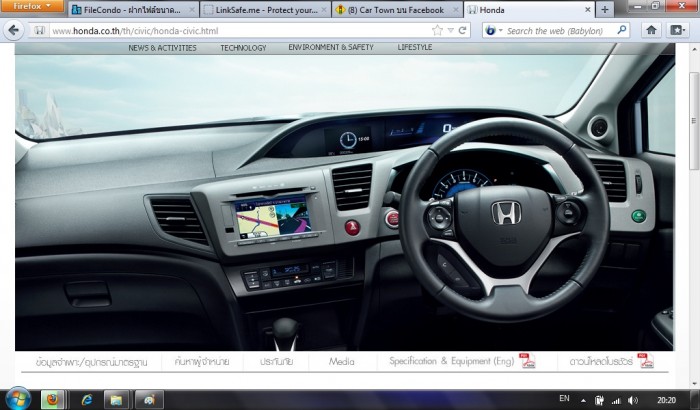Open a new tab with plus button
Viewport: 700px width, 410px height.
604,10
